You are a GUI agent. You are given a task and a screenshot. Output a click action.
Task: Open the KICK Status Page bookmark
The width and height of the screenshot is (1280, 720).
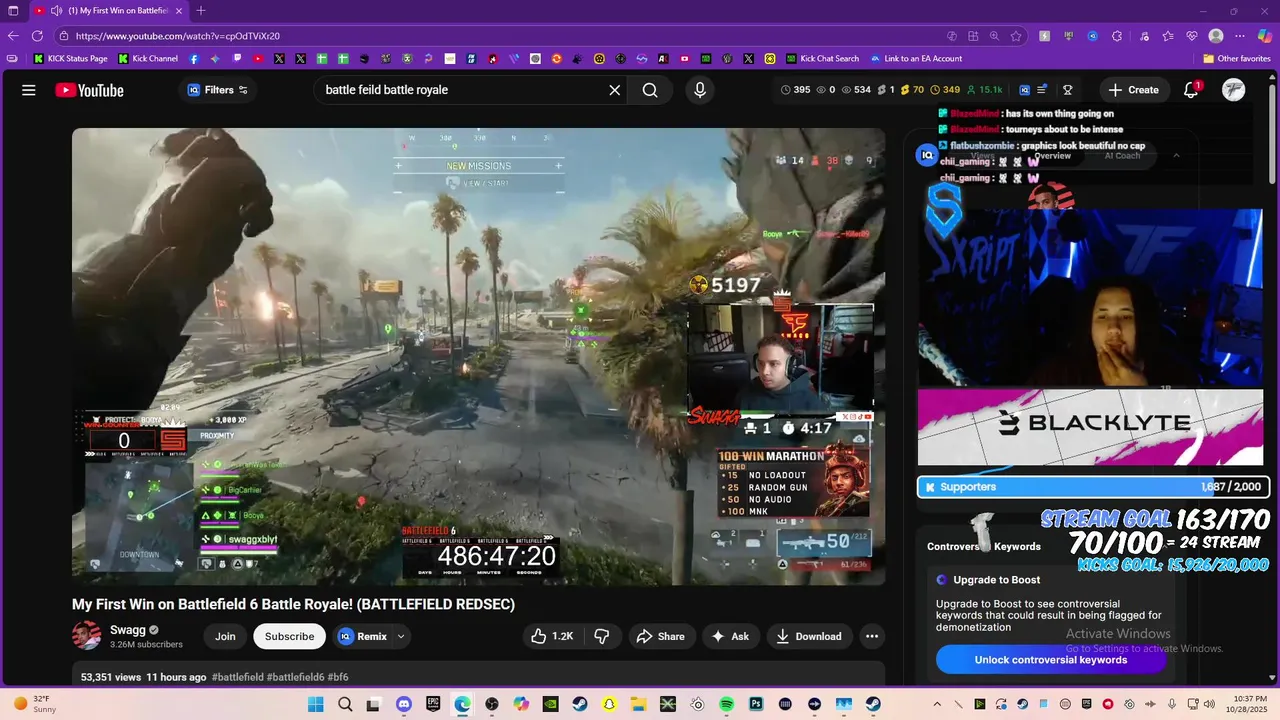click(x=70, y=59)
